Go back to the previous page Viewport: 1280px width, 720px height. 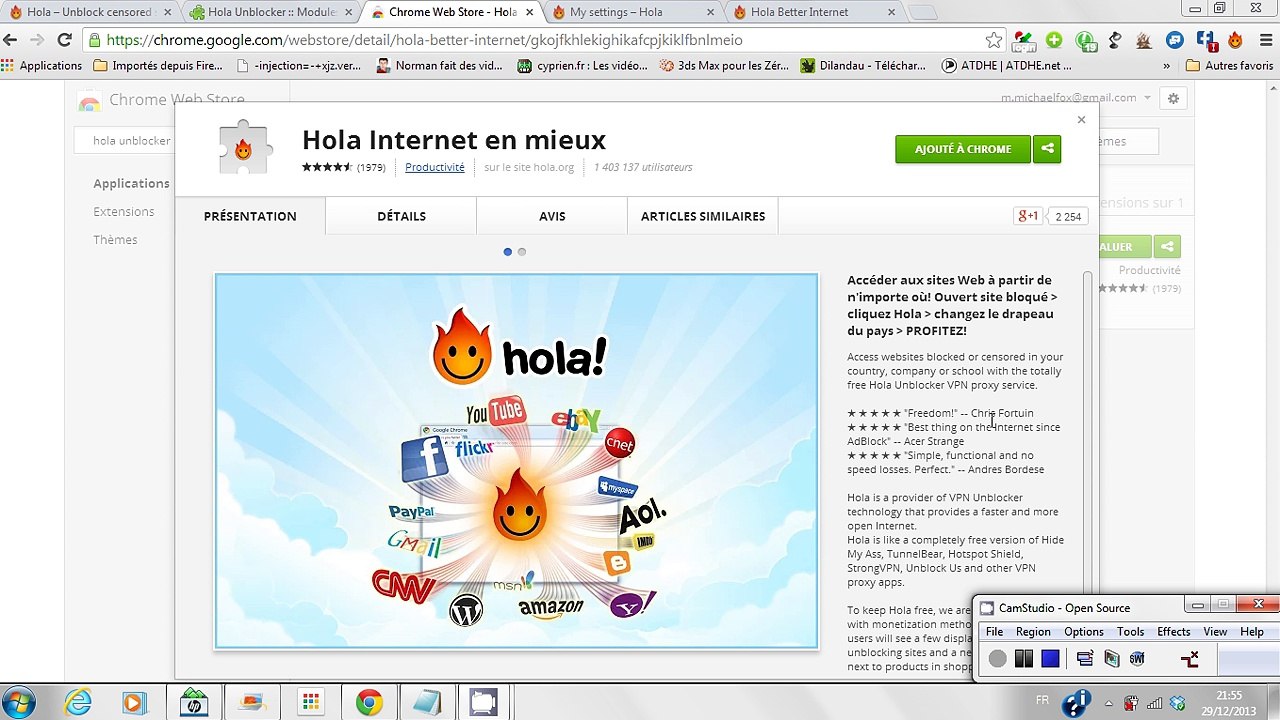coord(11,40)
